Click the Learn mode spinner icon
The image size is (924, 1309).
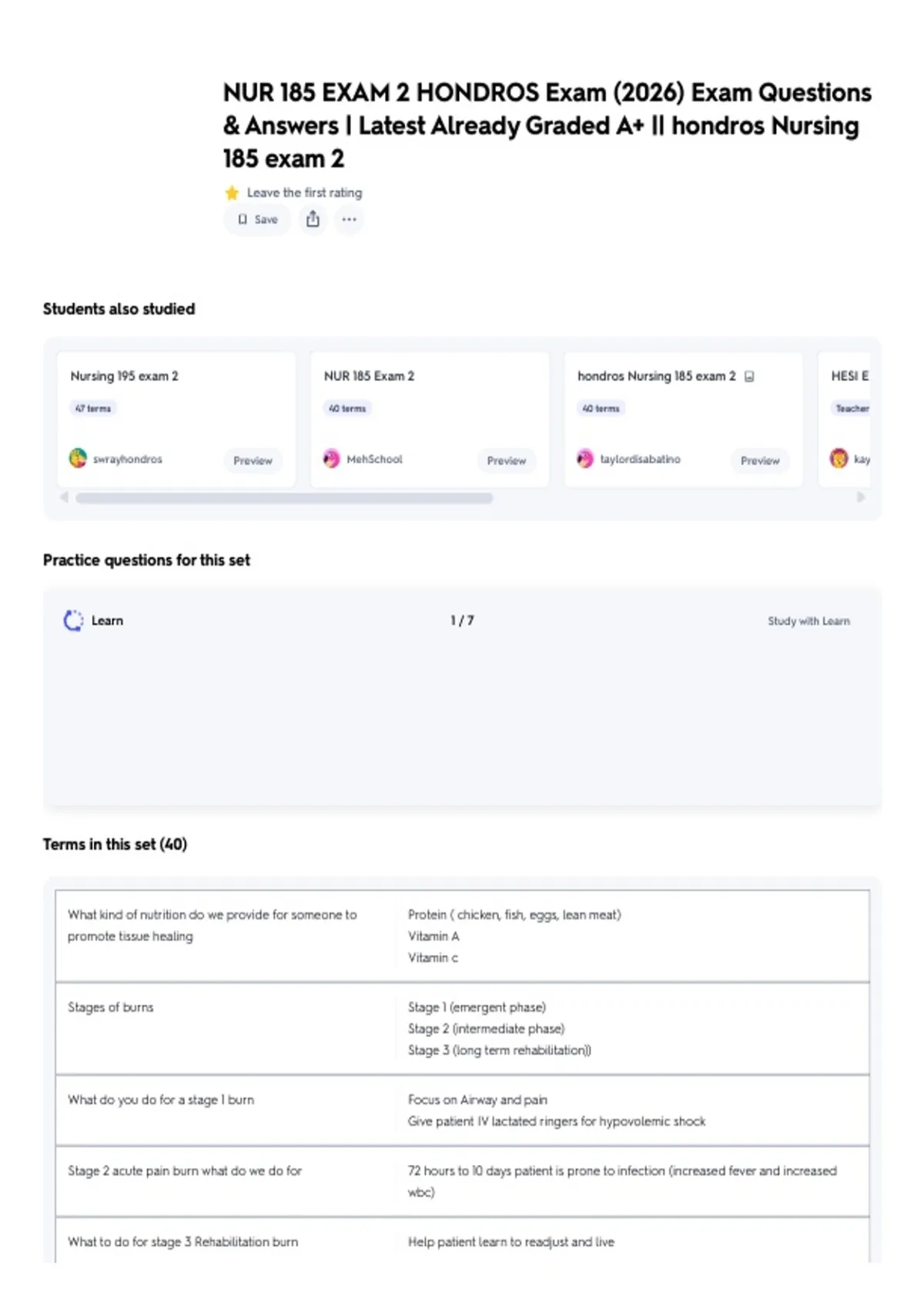[73, 621]
